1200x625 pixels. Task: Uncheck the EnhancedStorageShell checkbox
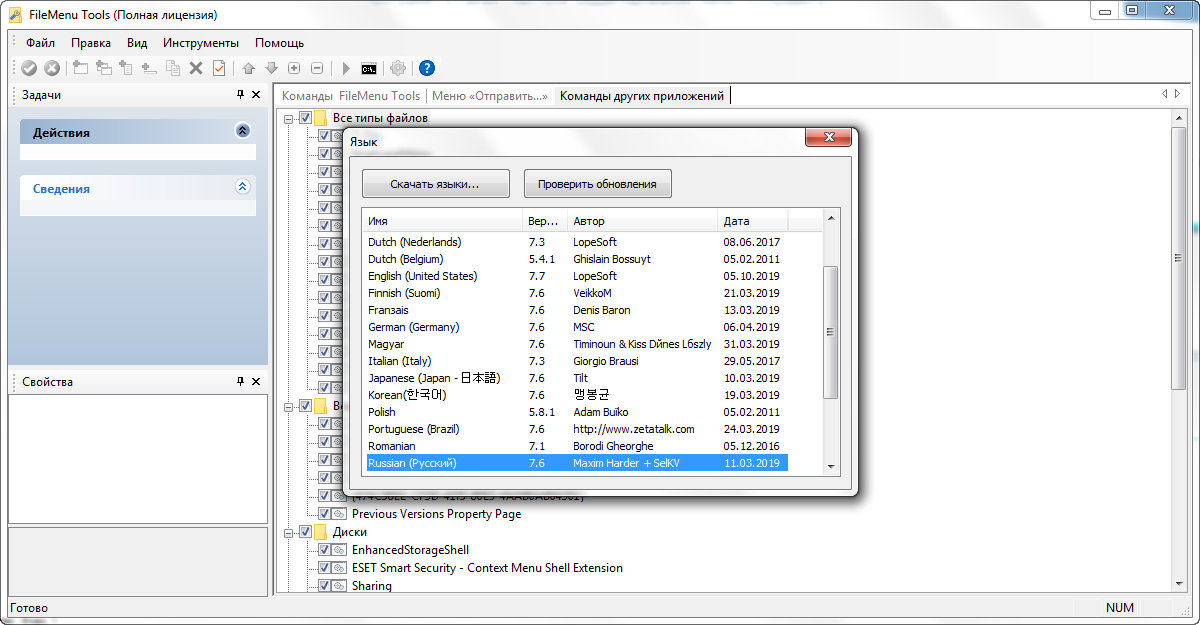(x=324, y=550)
